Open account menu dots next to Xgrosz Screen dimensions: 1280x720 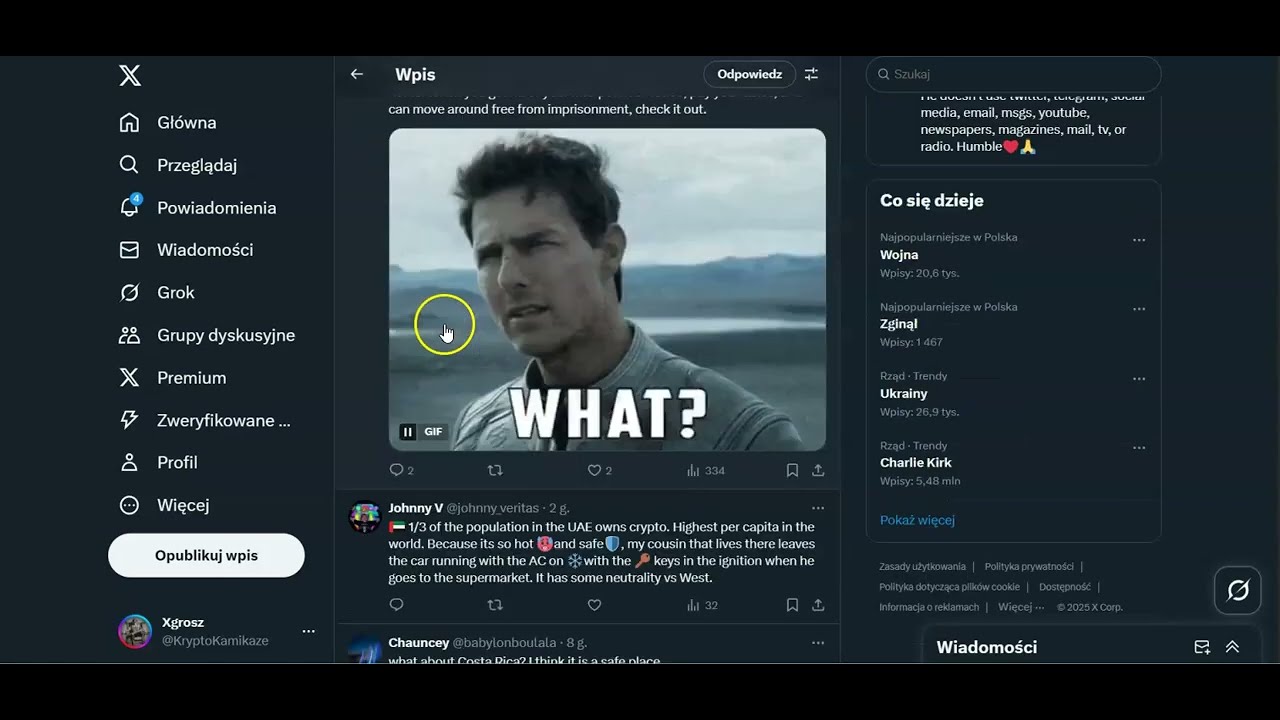(308, 631)
